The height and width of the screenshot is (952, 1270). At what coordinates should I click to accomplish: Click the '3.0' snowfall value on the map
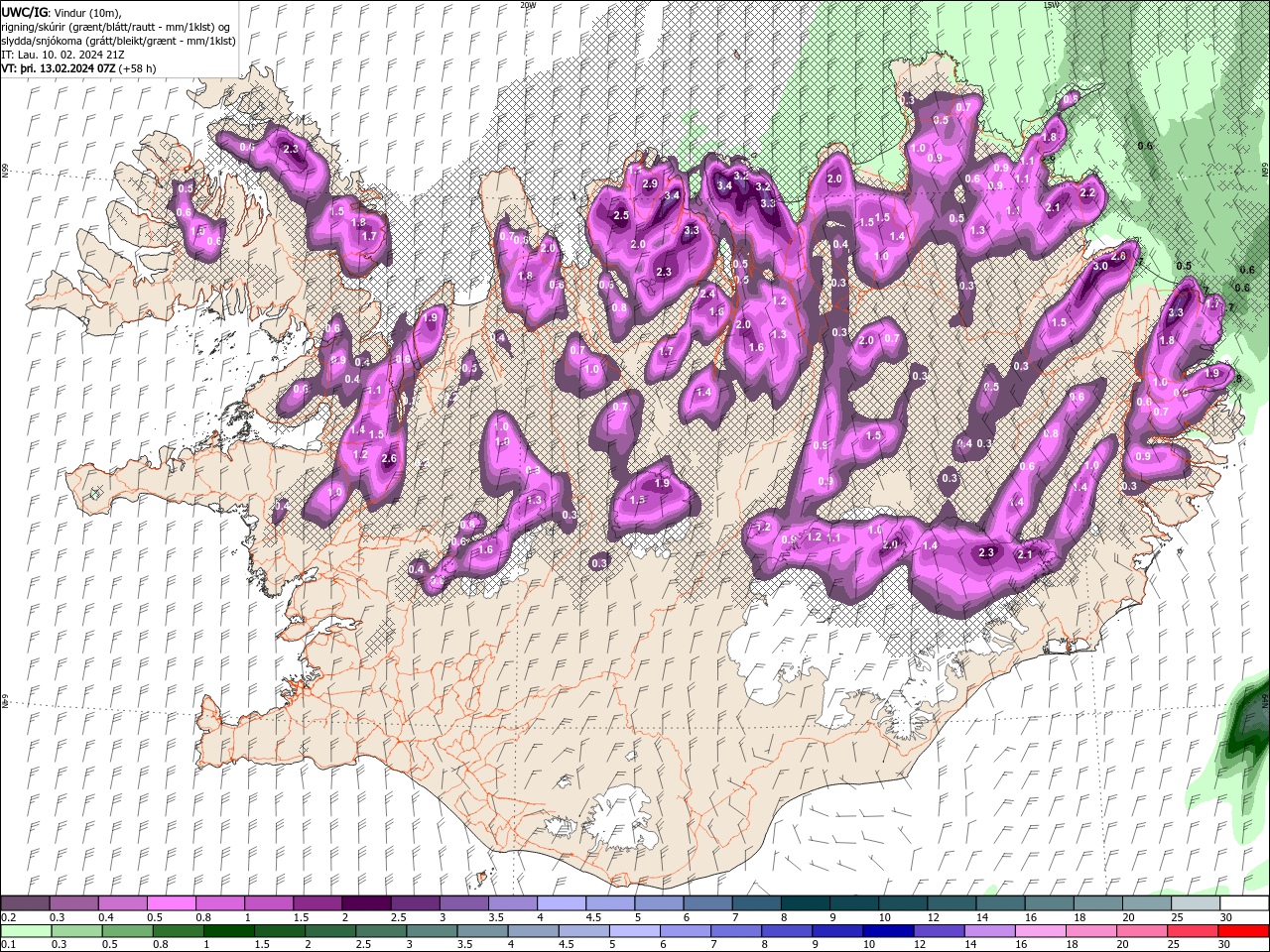coord(1099,267)
